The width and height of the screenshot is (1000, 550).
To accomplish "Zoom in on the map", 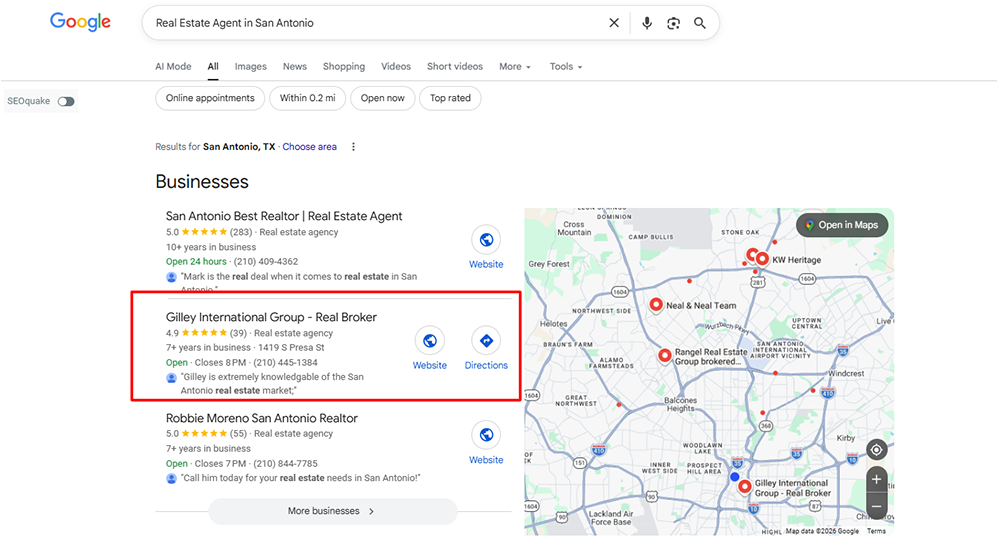I will point(876,479).
